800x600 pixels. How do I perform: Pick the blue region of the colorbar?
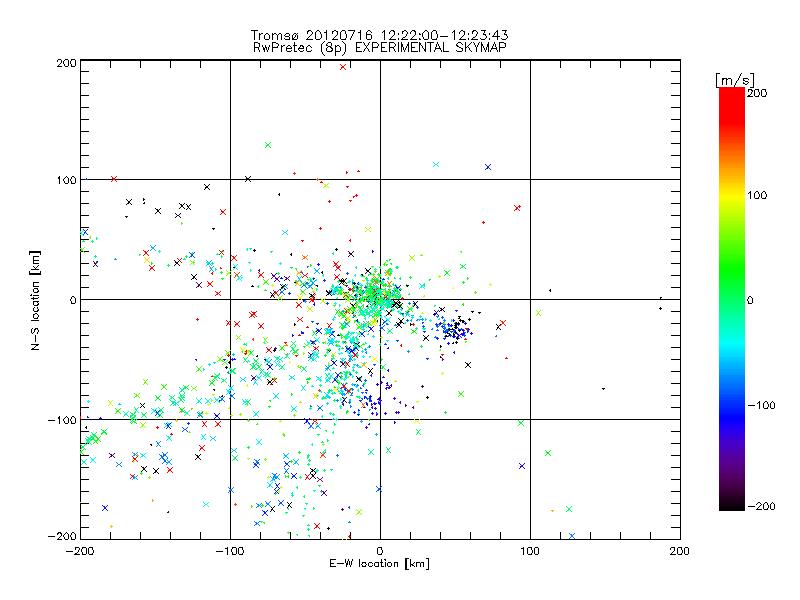coord(732,416)
